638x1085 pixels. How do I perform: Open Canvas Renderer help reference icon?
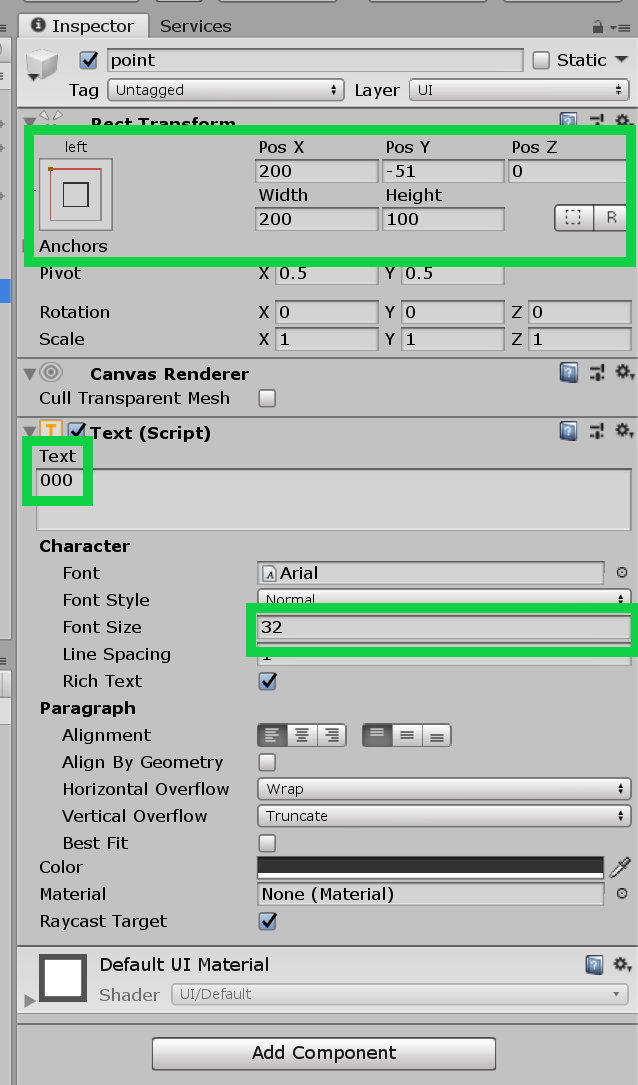pos(568,373)
